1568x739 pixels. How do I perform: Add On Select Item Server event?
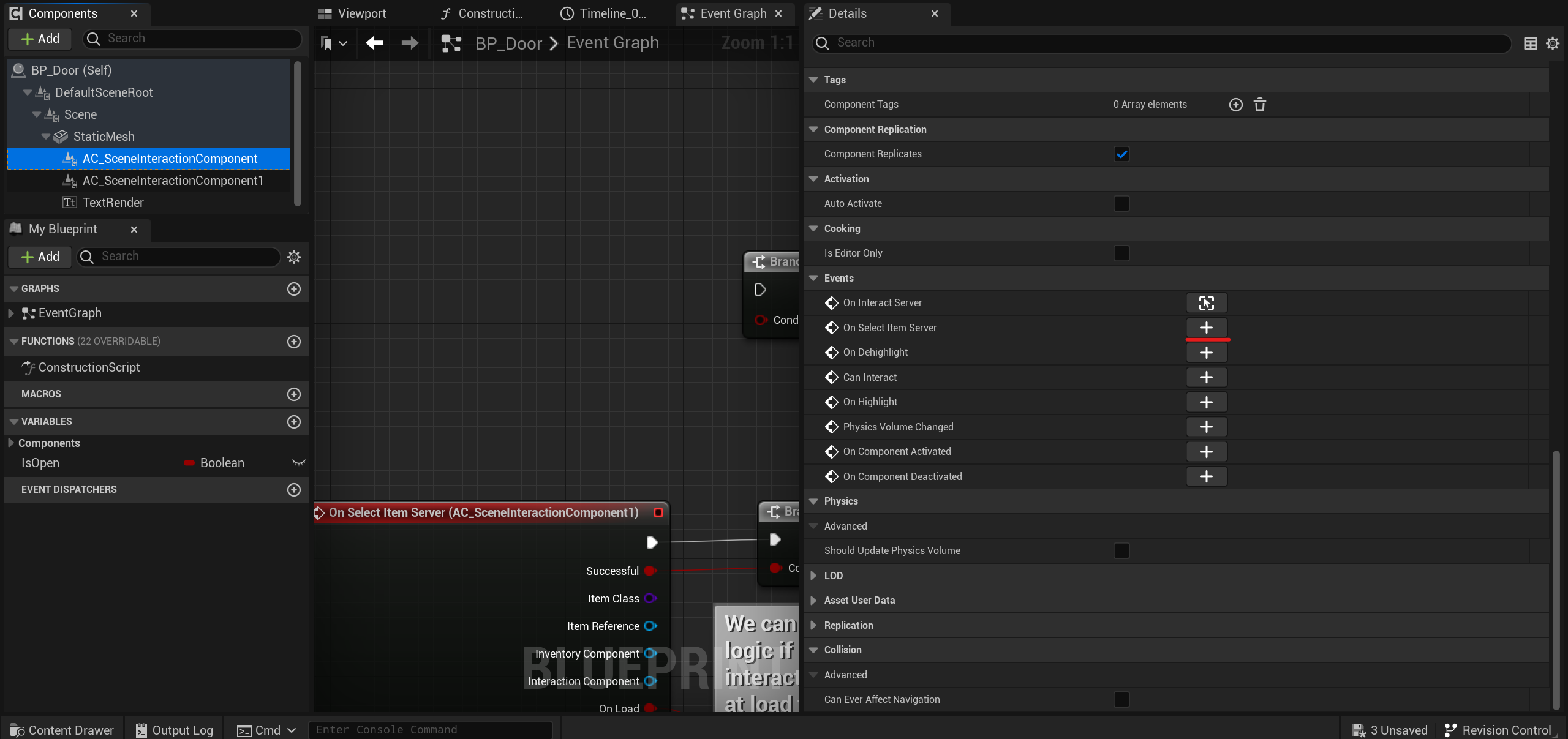1207,328
